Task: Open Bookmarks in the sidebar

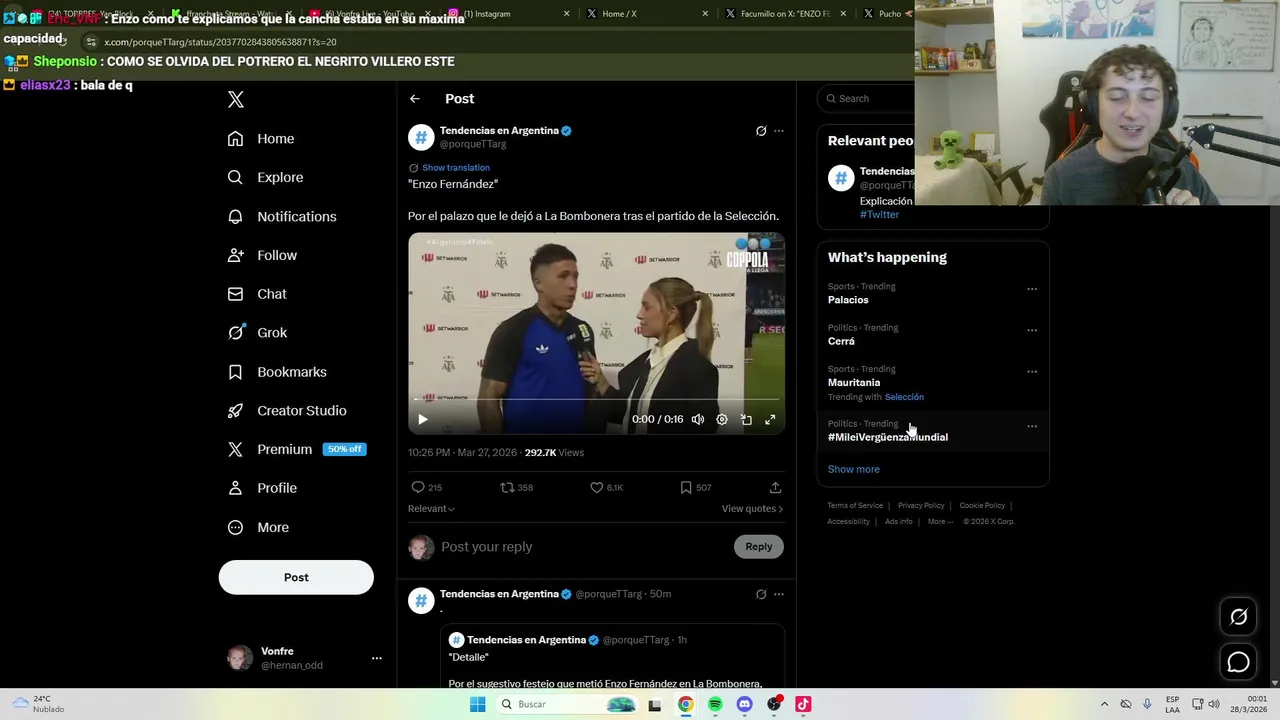Action: (277, 372)
